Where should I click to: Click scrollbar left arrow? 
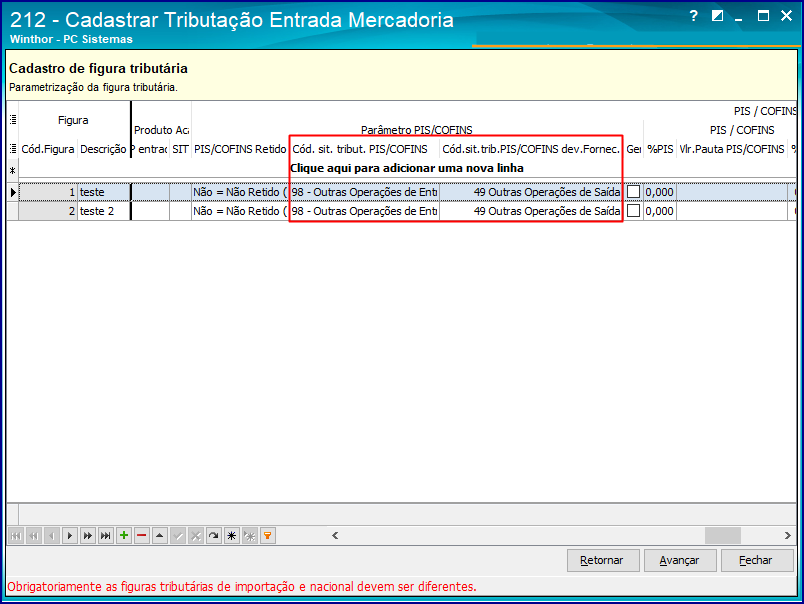coord(335,535)
